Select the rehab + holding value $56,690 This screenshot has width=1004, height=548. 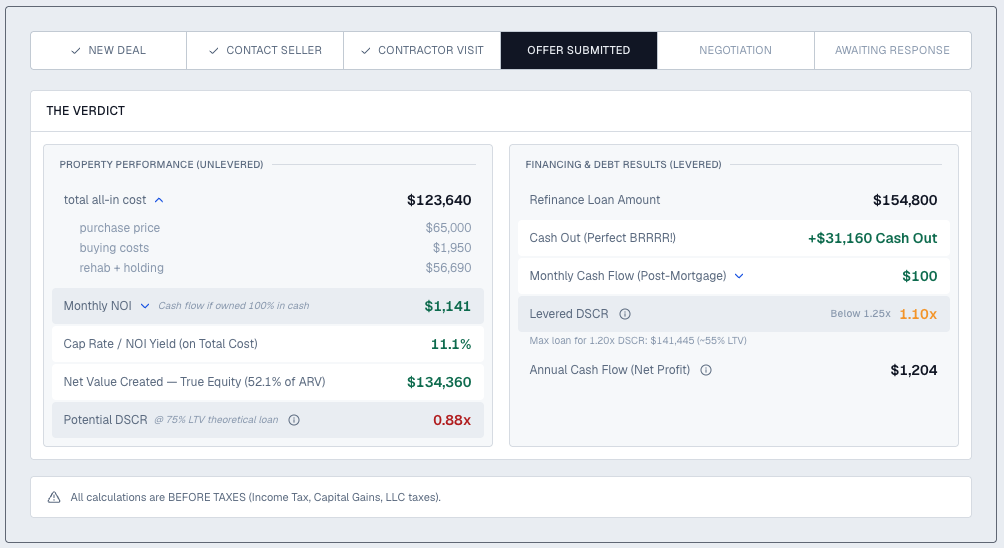coord(448,268)
